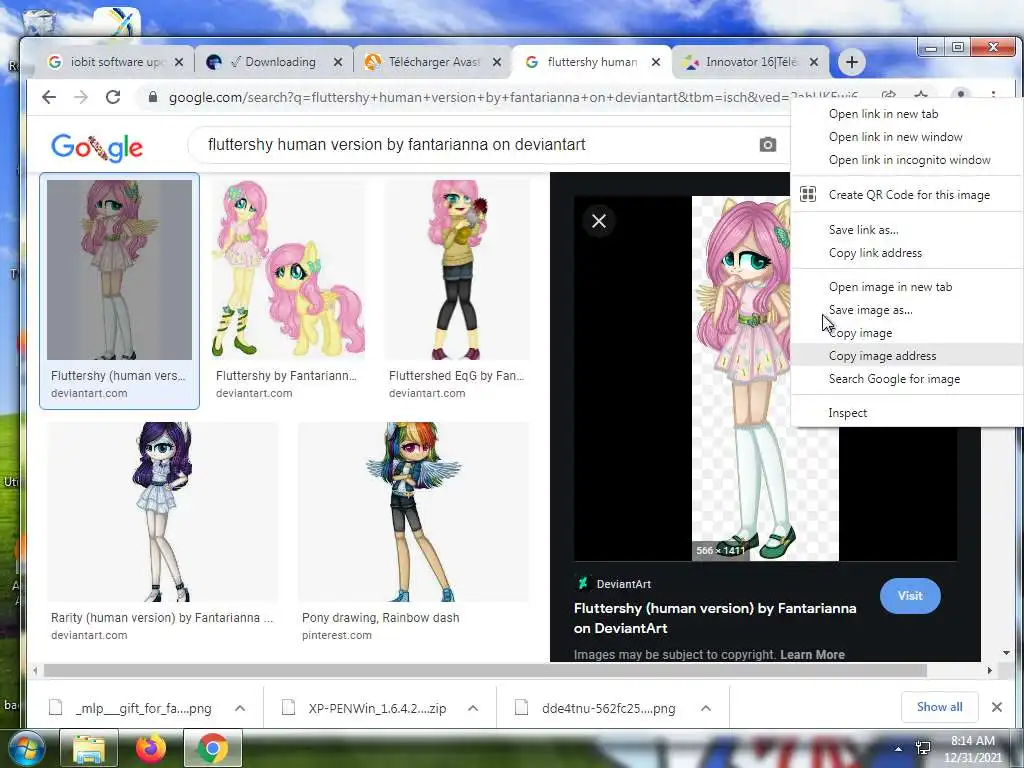Click the vertical scrollbar down arrow

pyautogui.click(x=1006, y=652)
